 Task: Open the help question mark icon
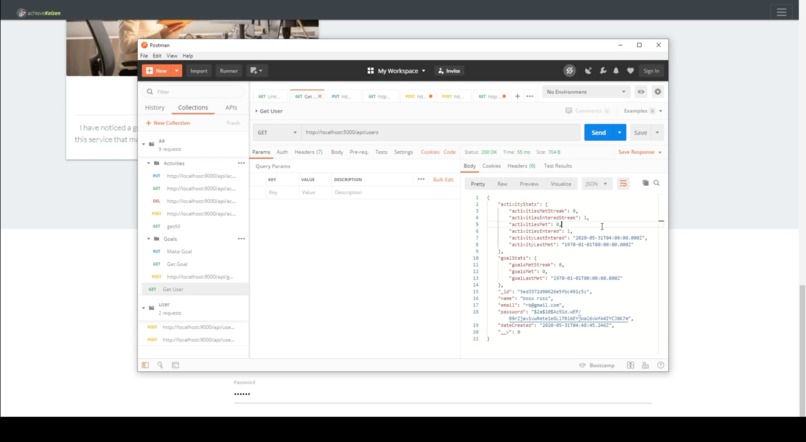tap(661, 365)
